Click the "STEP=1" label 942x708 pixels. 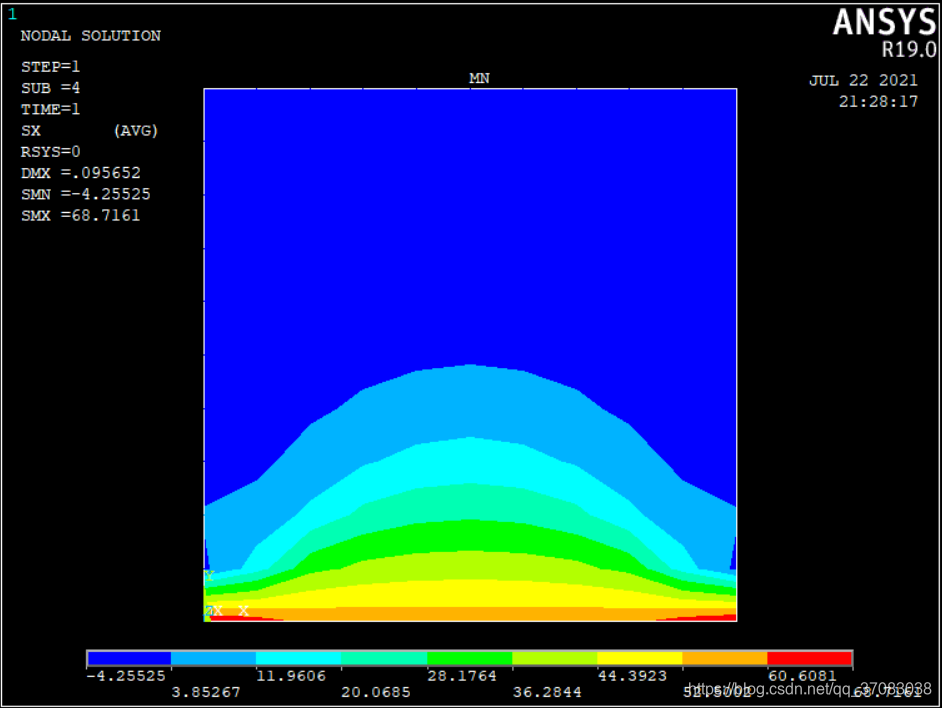tap(50, 67)
